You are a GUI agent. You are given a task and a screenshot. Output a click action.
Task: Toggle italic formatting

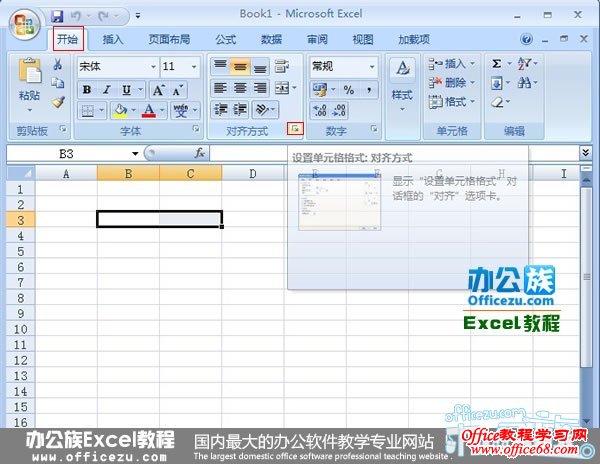click(107, 90)
